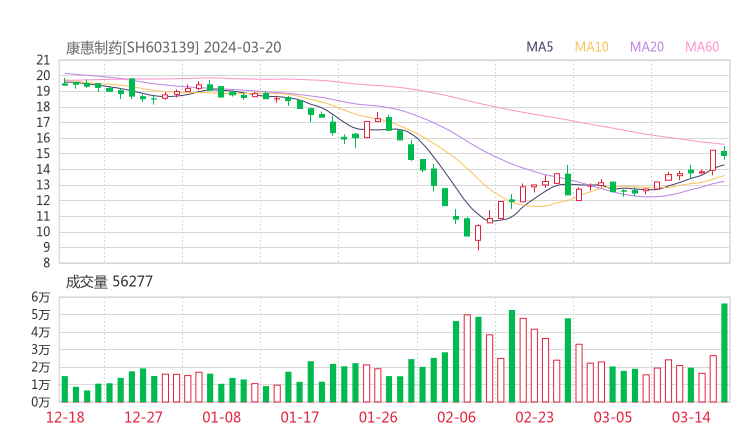Click the 03-14 date axis label
Screen dimensions: 740x440
point(691,417)
